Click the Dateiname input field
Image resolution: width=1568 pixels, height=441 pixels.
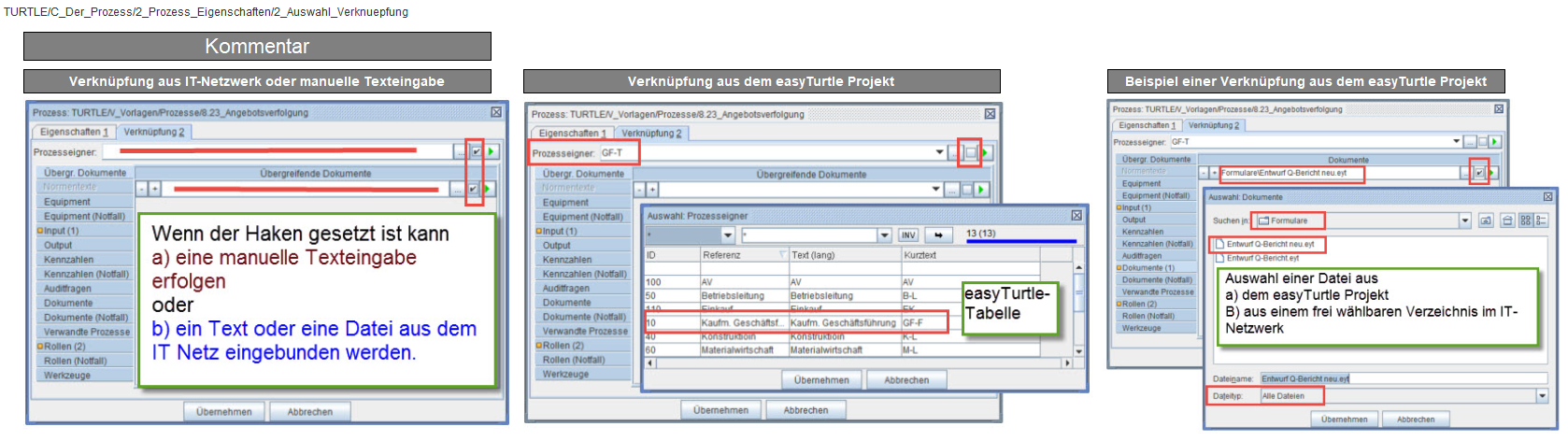point(1404,378)
